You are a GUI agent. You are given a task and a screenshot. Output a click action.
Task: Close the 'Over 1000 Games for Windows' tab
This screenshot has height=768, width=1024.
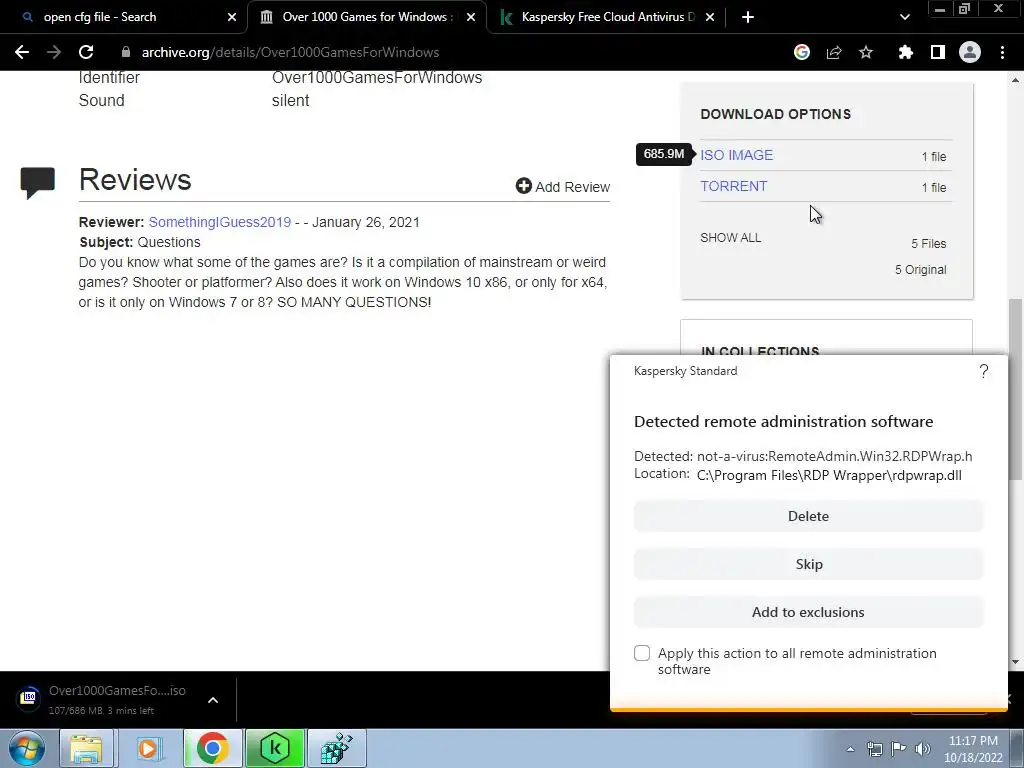click(471, 17)
